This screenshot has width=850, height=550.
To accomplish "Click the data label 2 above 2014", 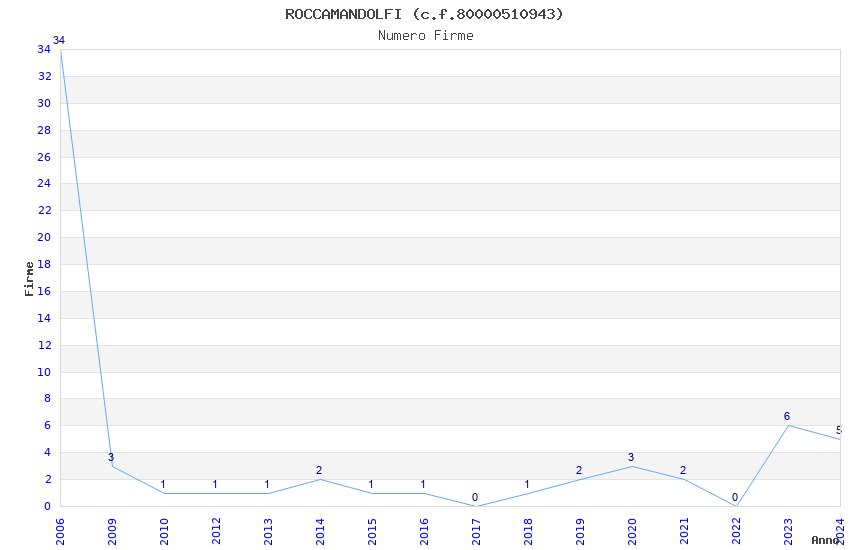I will pos(319,470).
